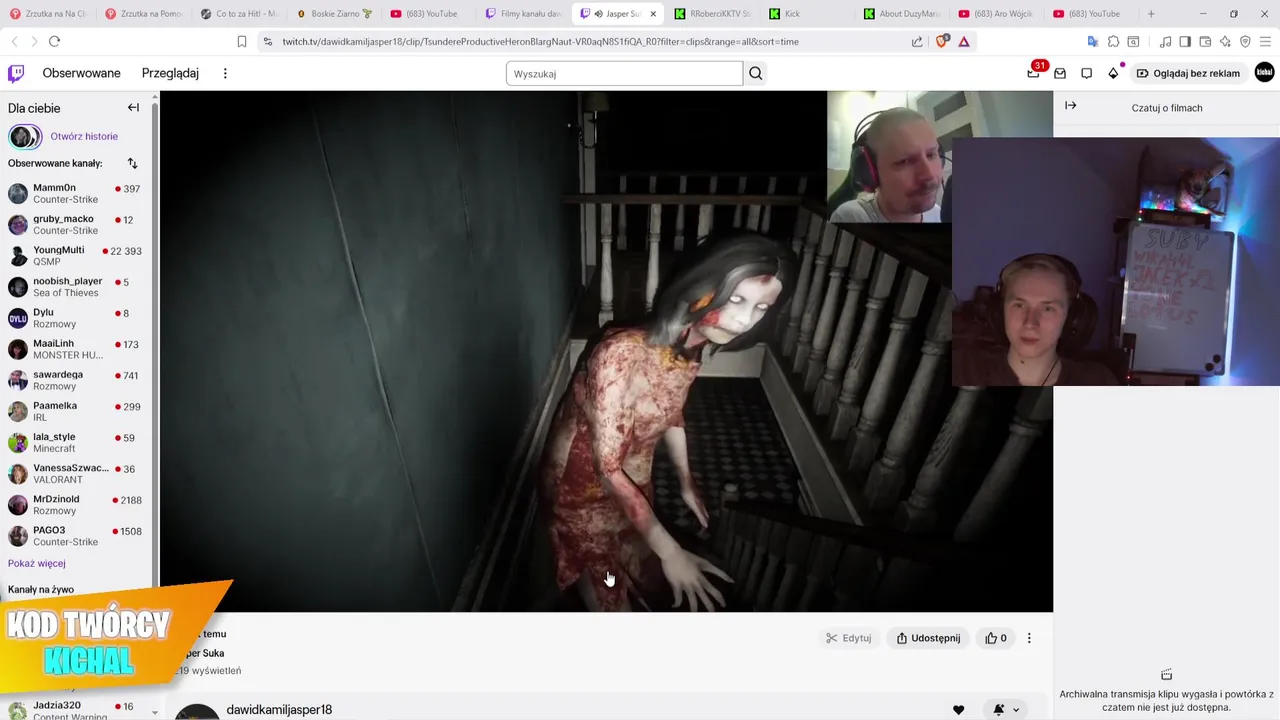
Task: Click Edytuj clip button
Action: pos(849,638)
